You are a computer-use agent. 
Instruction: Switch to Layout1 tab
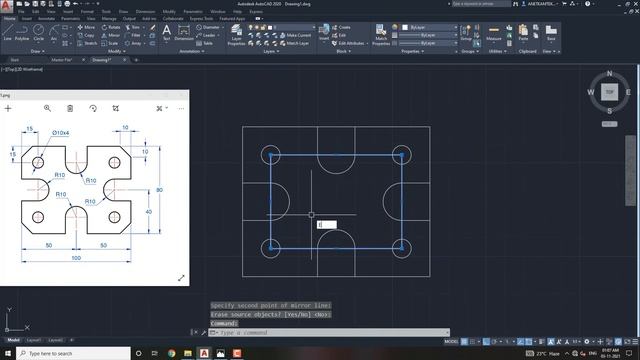tap(33, 340)
